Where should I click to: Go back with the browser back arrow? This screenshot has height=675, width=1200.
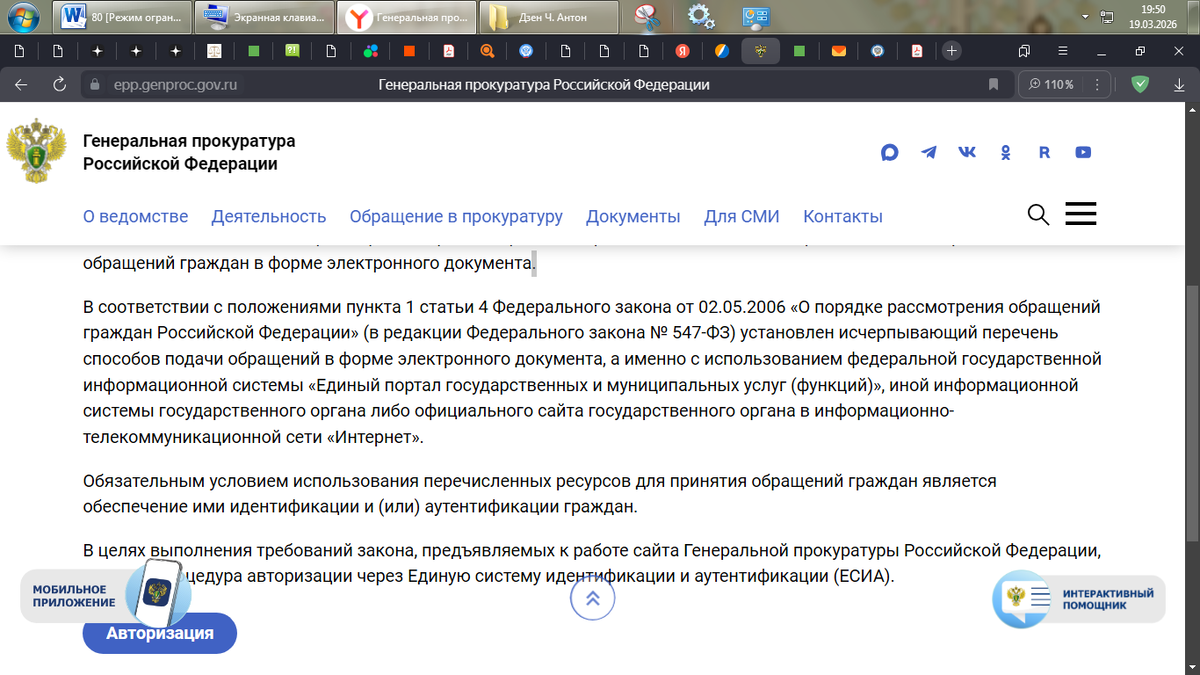point(21,85)
